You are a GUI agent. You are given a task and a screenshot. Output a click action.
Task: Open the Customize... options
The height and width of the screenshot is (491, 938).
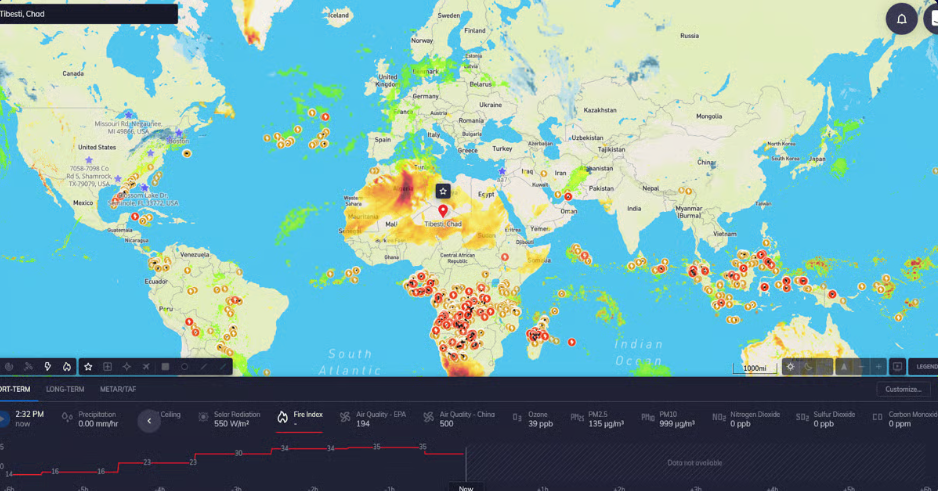point(903,389)
